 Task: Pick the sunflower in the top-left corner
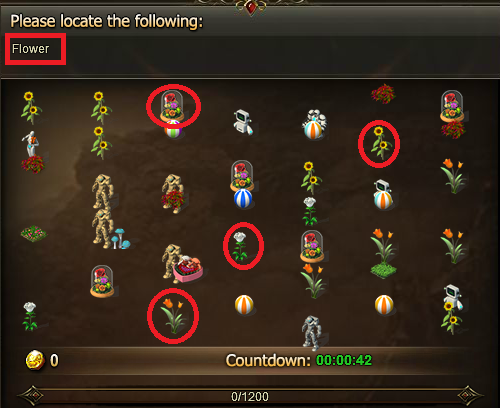click(31, 108)
